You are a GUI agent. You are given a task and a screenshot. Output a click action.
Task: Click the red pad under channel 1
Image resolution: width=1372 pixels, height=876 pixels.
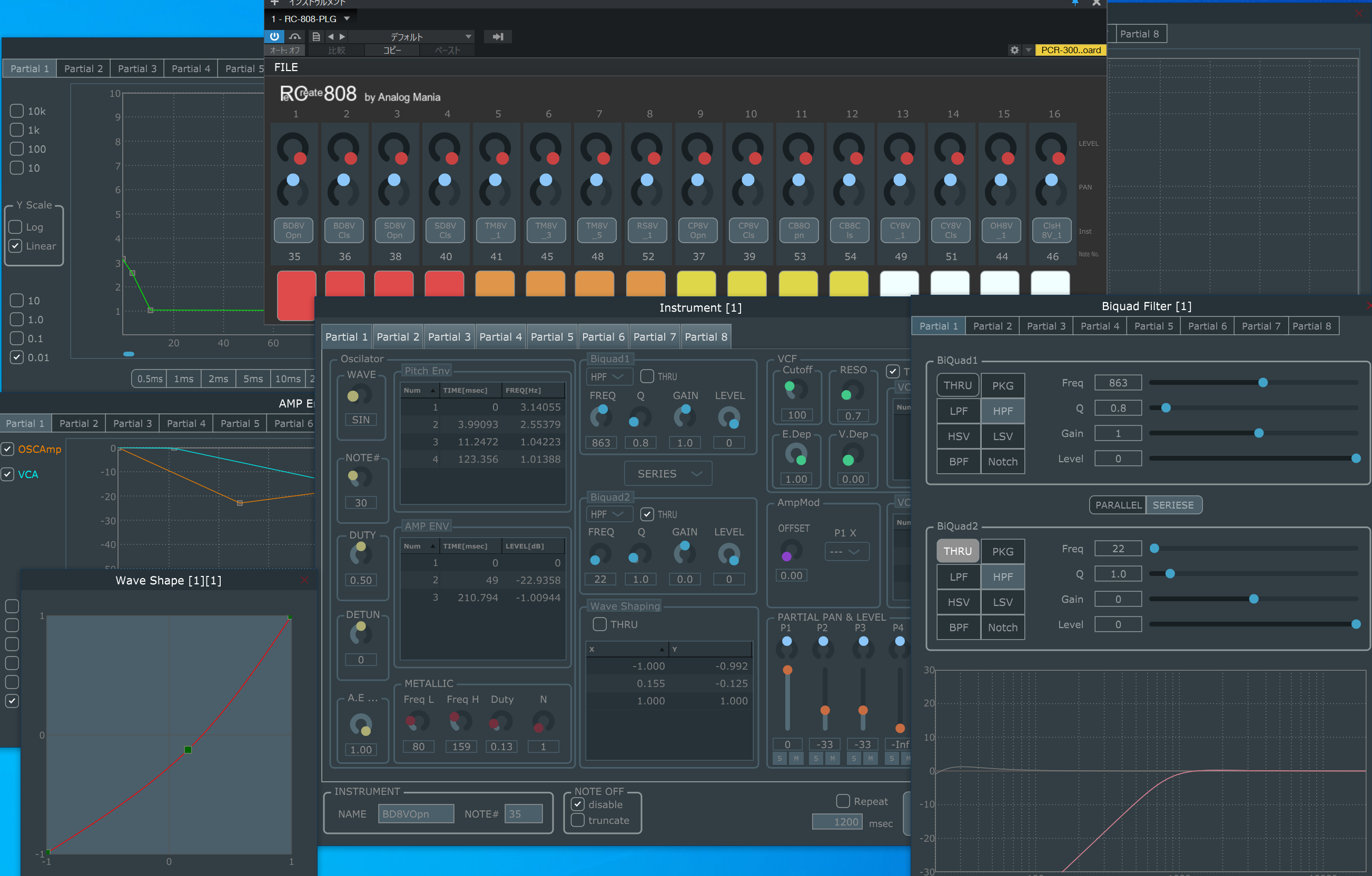coord(297,296)
